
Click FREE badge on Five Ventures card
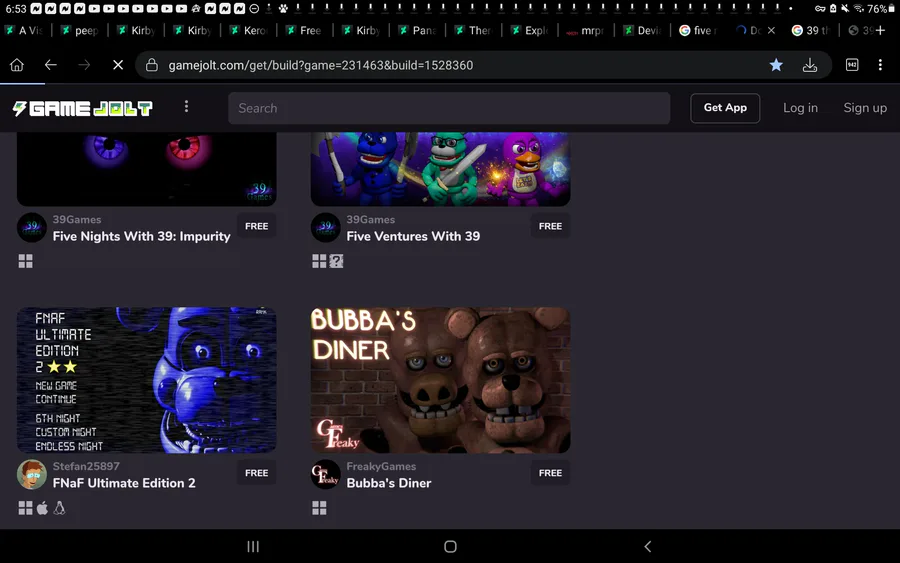[x=550, y=226]
